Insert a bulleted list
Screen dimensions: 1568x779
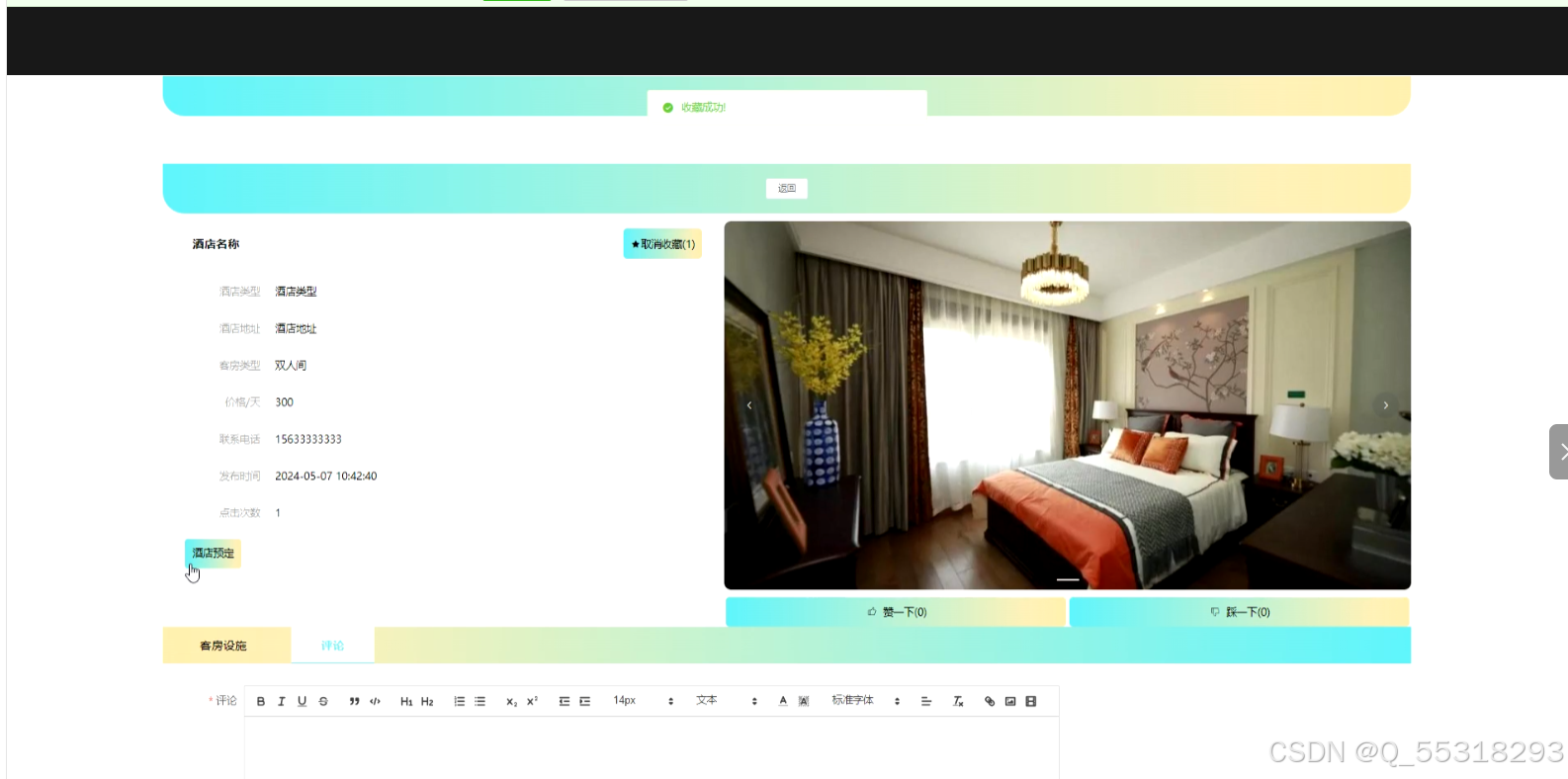[x=479, y=701]
